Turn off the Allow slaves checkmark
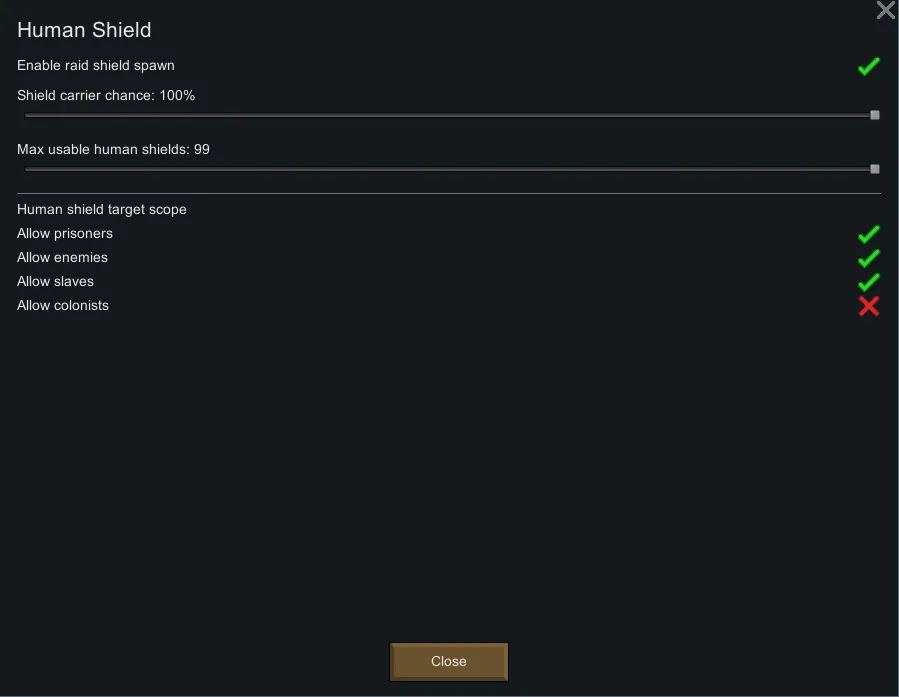Viewport: 899px width, 697px height. pyautogui.click(x=868, y=282)
